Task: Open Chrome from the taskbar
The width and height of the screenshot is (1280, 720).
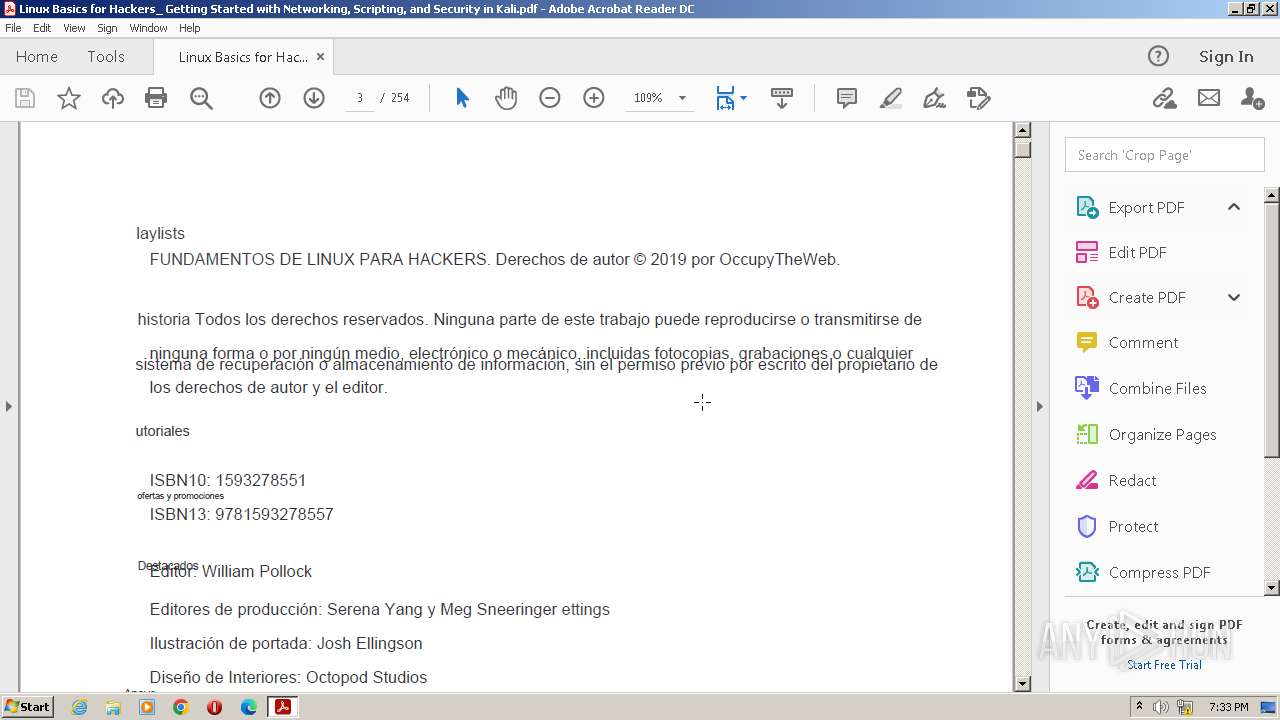Action: (x=181, y=707)
